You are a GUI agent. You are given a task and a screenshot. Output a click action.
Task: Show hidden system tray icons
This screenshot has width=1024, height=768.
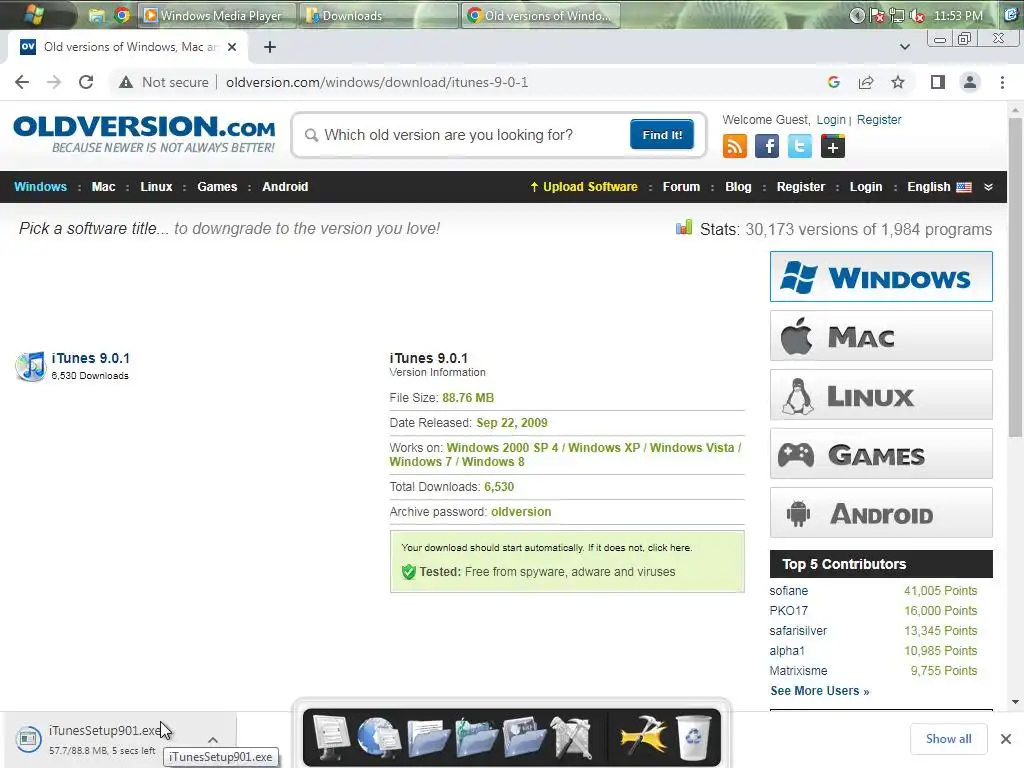point(857,16)
